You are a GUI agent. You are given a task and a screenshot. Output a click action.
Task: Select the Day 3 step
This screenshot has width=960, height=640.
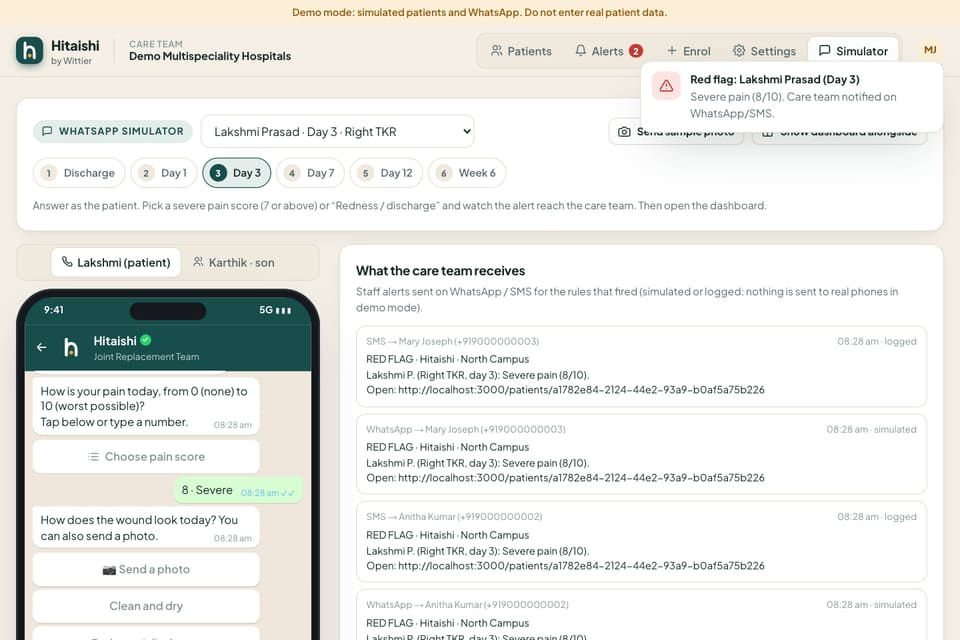237,173
